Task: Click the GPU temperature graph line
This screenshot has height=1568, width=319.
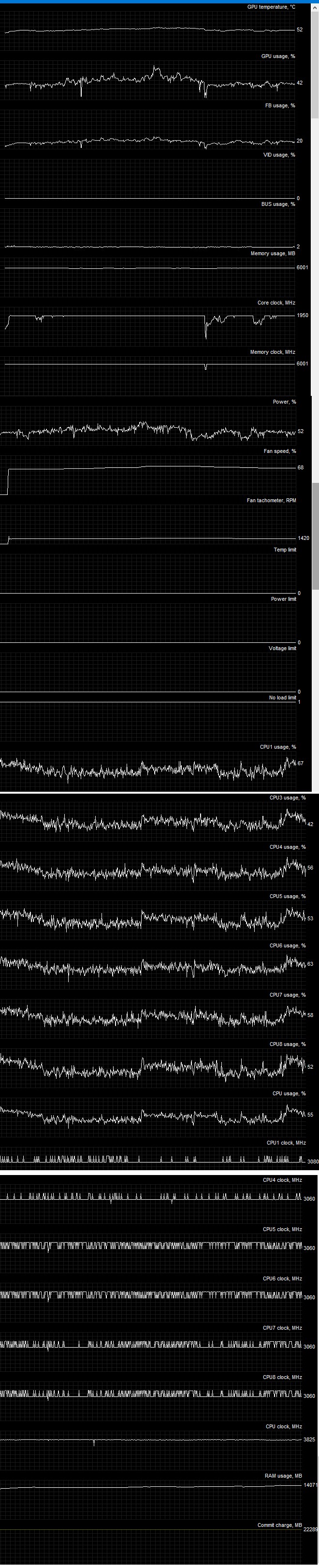Action: [x=149, y=29]
